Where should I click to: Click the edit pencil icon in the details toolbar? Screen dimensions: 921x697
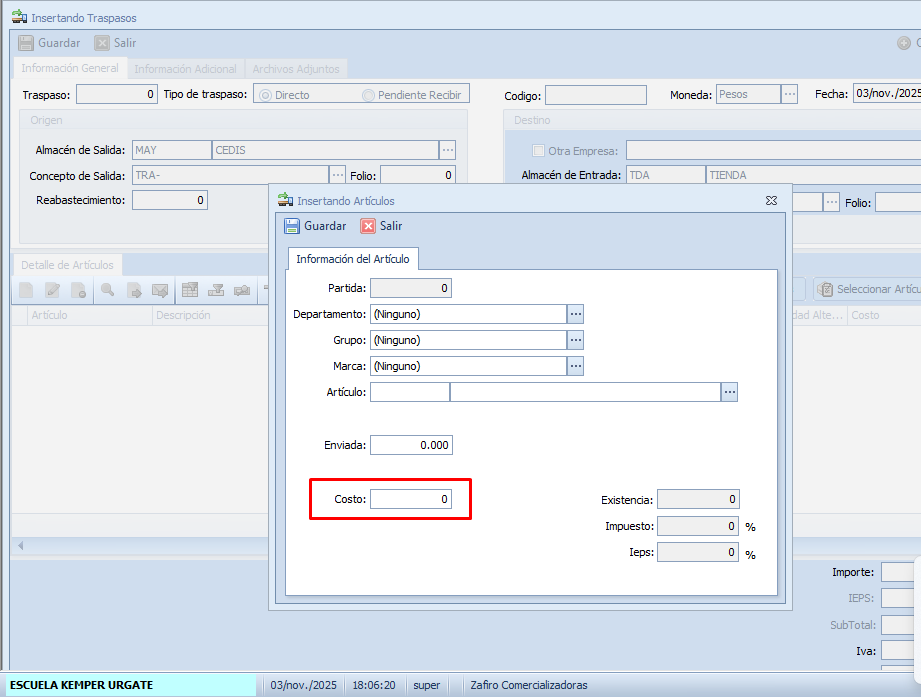click(x=52, y=290)
